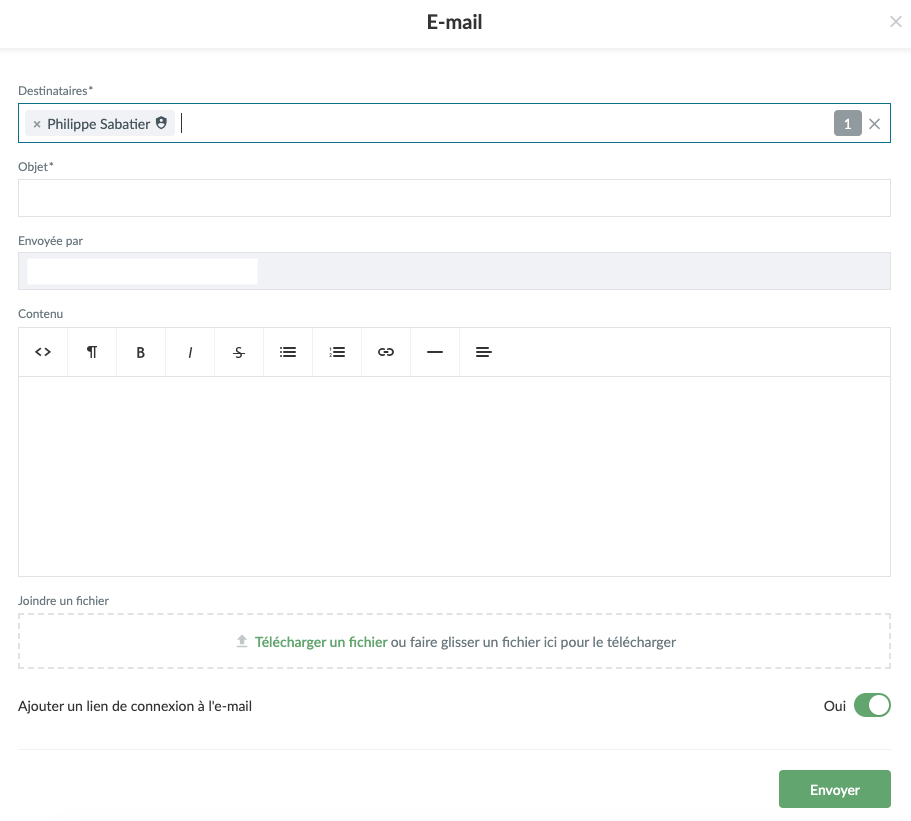Toggle italic text formatting

coord(190,352)
